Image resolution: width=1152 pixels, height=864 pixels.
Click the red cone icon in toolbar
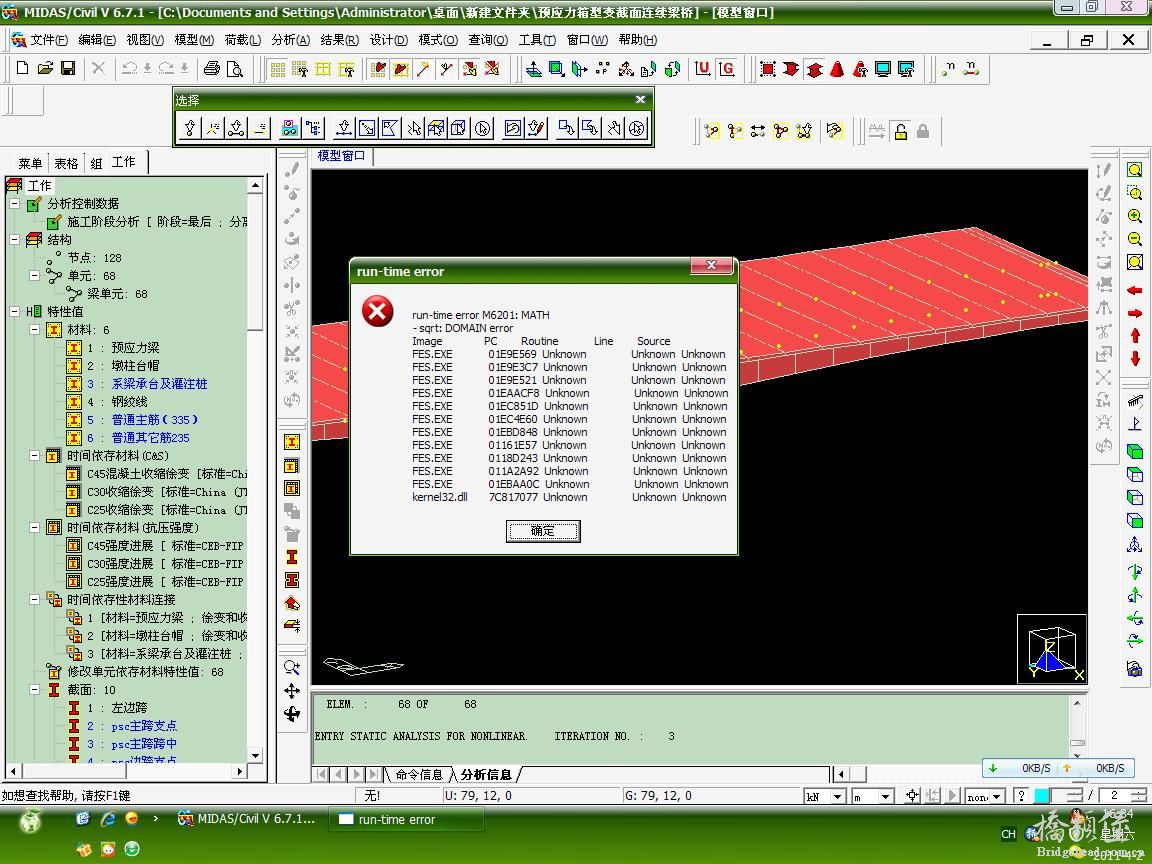(837, 68)
